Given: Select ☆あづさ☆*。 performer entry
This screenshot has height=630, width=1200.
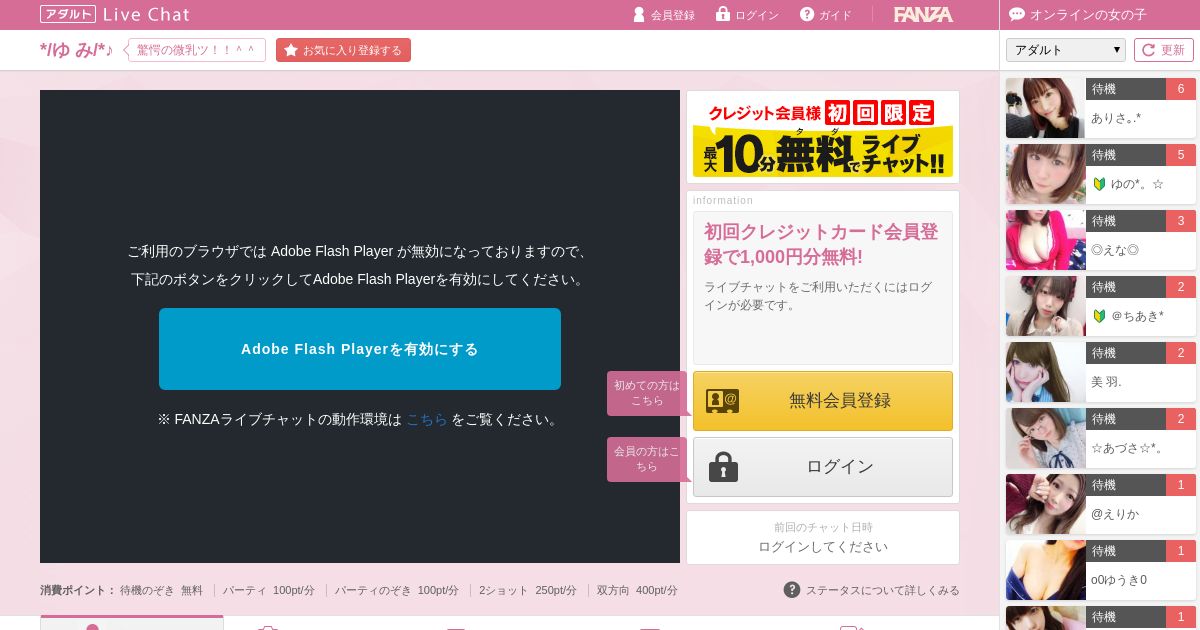Looking at the screenshot, I should click(x=1101, y=438).
